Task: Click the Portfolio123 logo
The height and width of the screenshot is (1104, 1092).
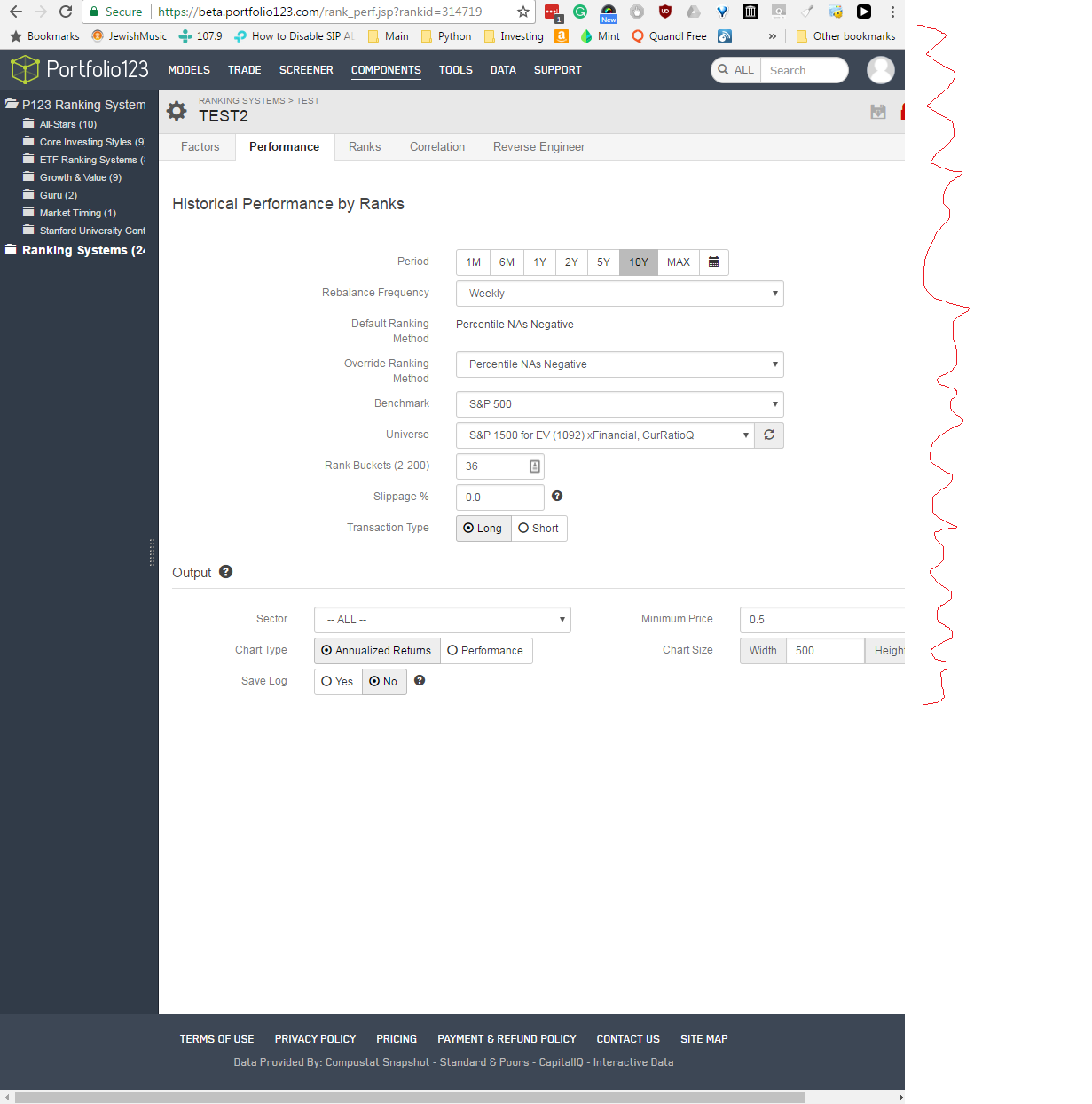Action: click(79, 69)
